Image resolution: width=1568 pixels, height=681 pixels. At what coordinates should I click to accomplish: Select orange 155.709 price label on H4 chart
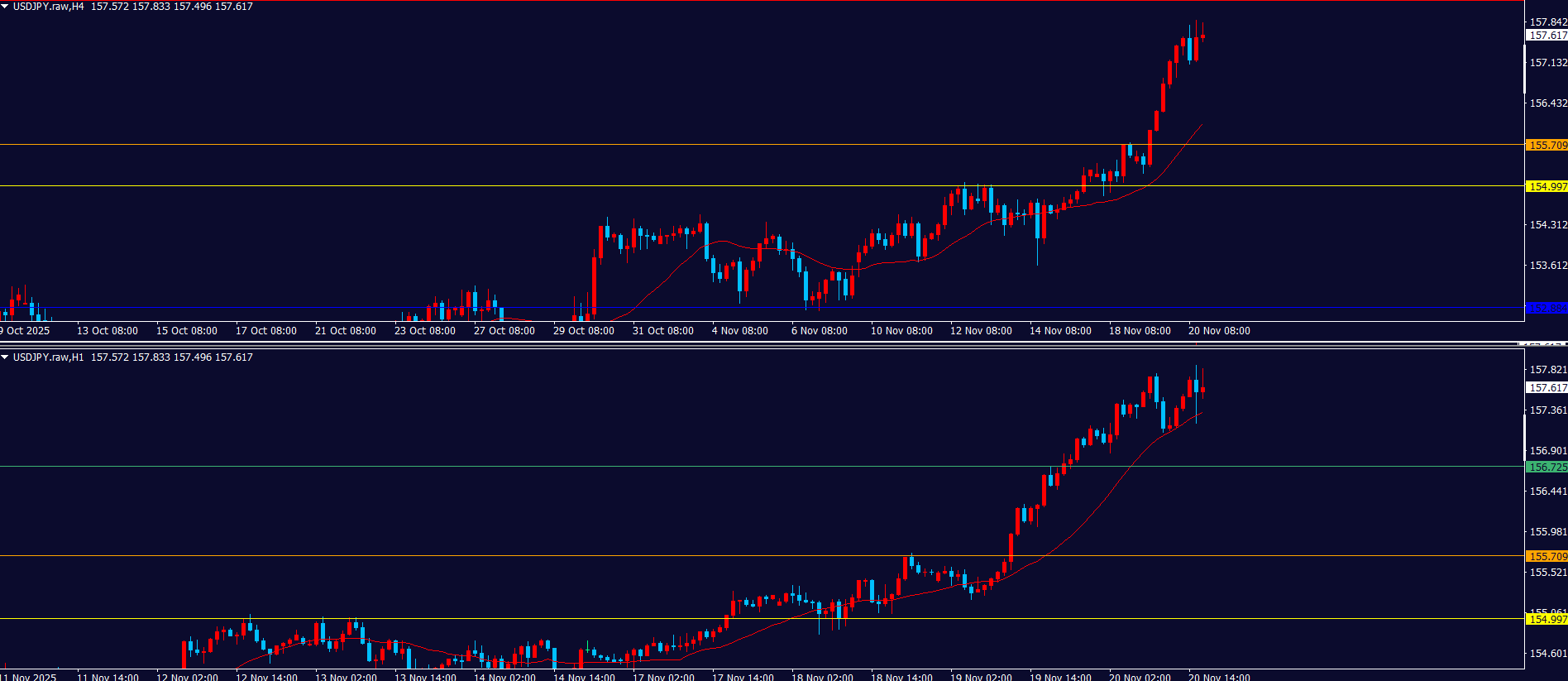(x=1546, y=146)
